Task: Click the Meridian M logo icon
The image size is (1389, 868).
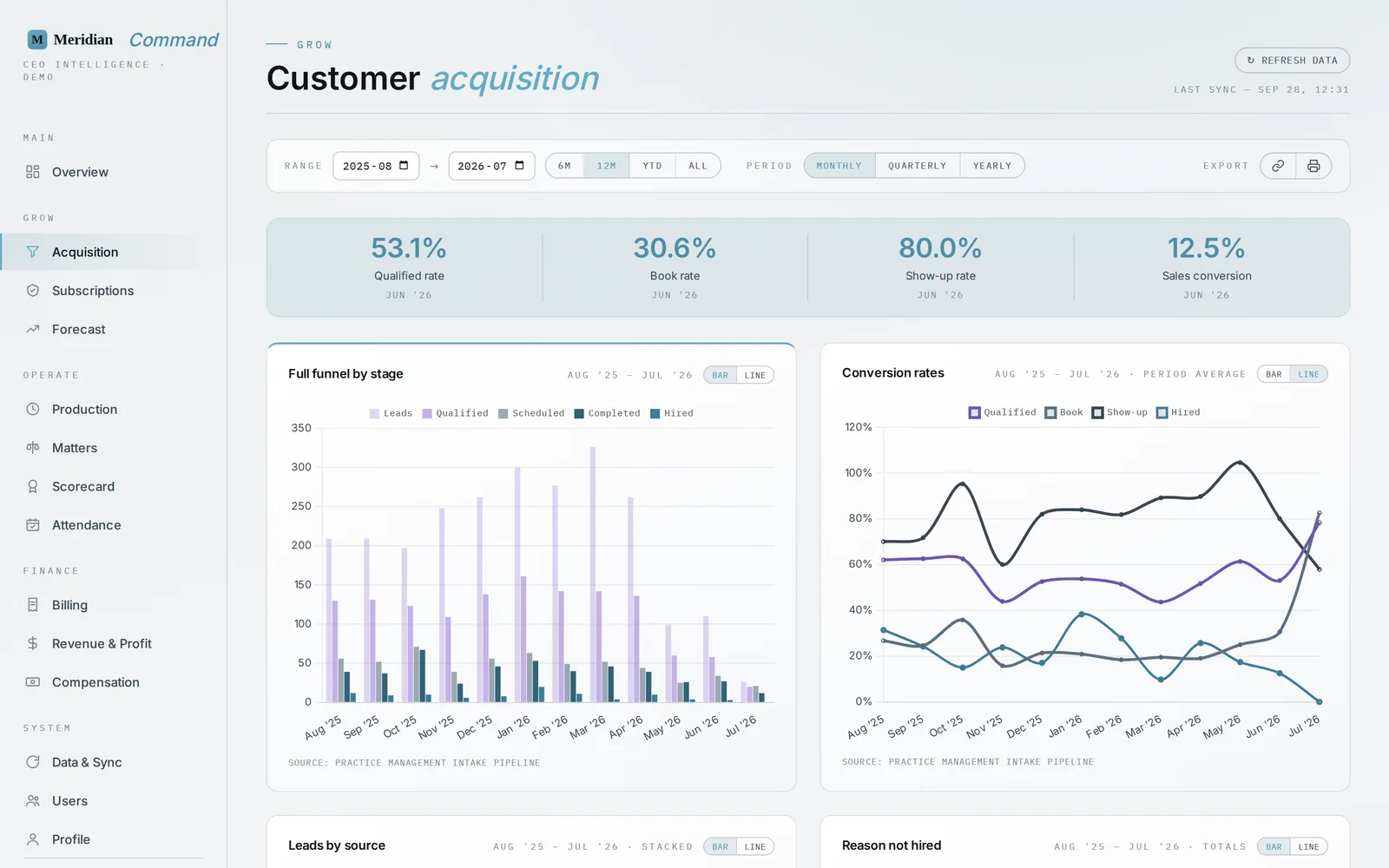Action: click(x=37, y=39)
